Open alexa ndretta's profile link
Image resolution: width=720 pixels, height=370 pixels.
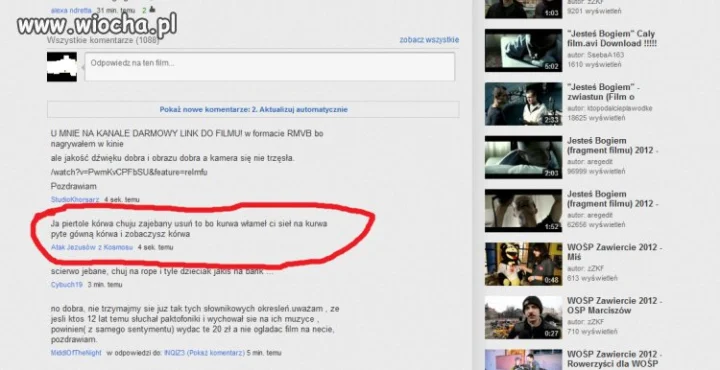point(71,10)
